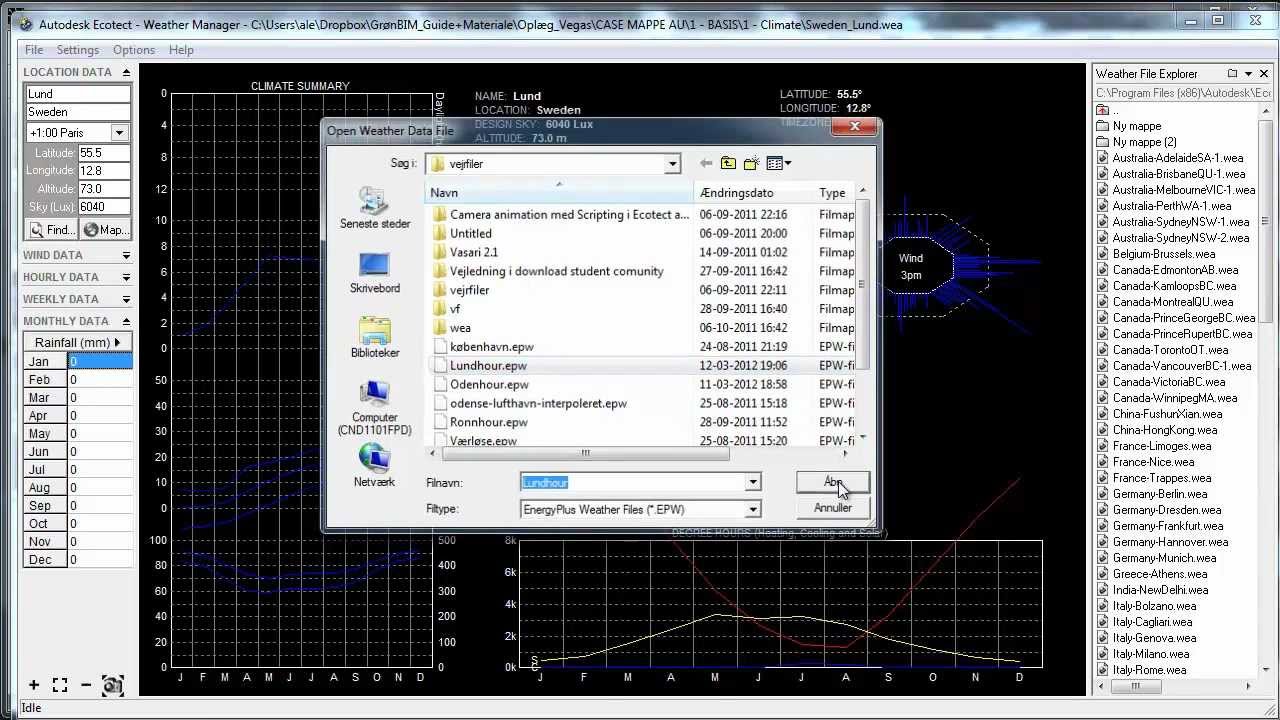Close the Weather File Explorer panel
Image resolution: width=1280 pixels, height=720 pixels.
tap(1264, 73)
